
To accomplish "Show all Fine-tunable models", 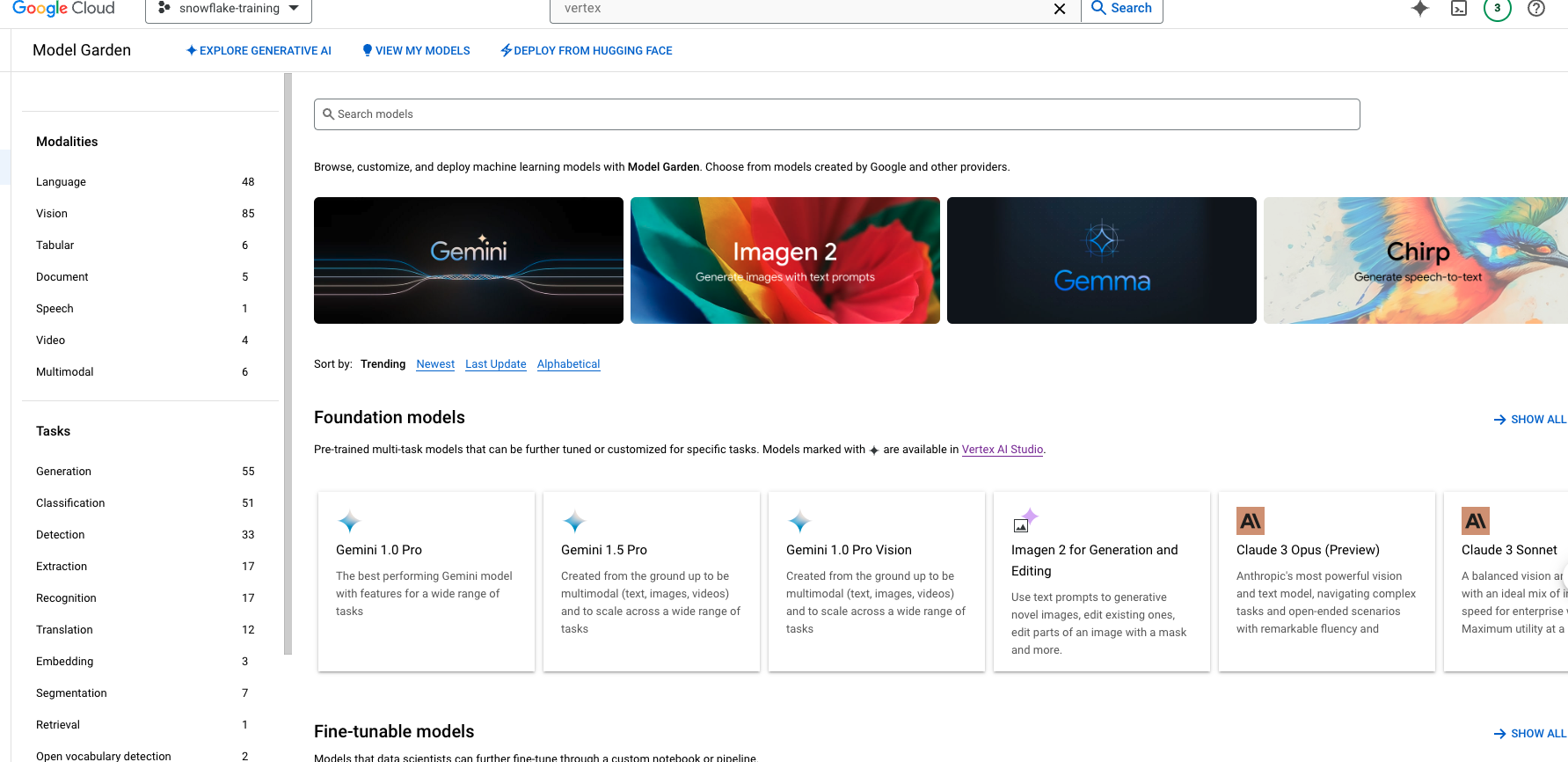I will (x=1529, y=734).
